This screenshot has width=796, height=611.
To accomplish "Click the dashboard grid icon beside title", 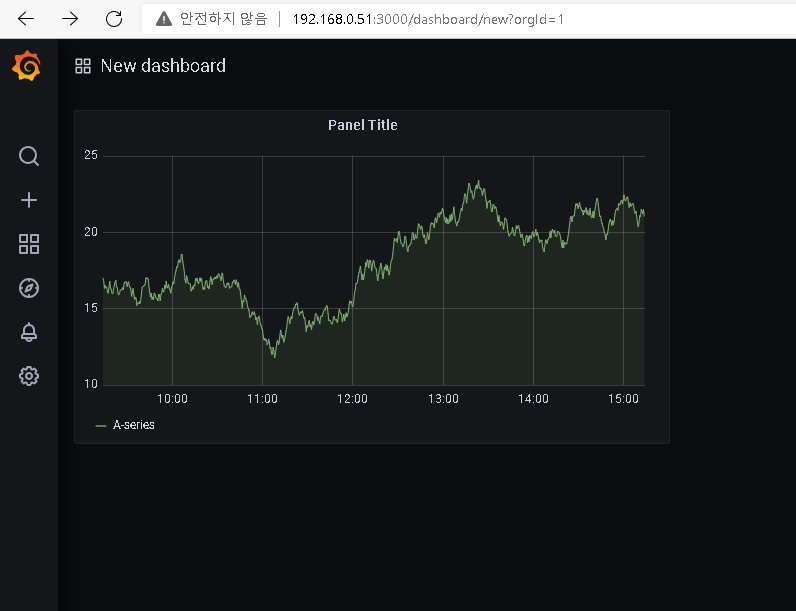I will pos(83,66).
